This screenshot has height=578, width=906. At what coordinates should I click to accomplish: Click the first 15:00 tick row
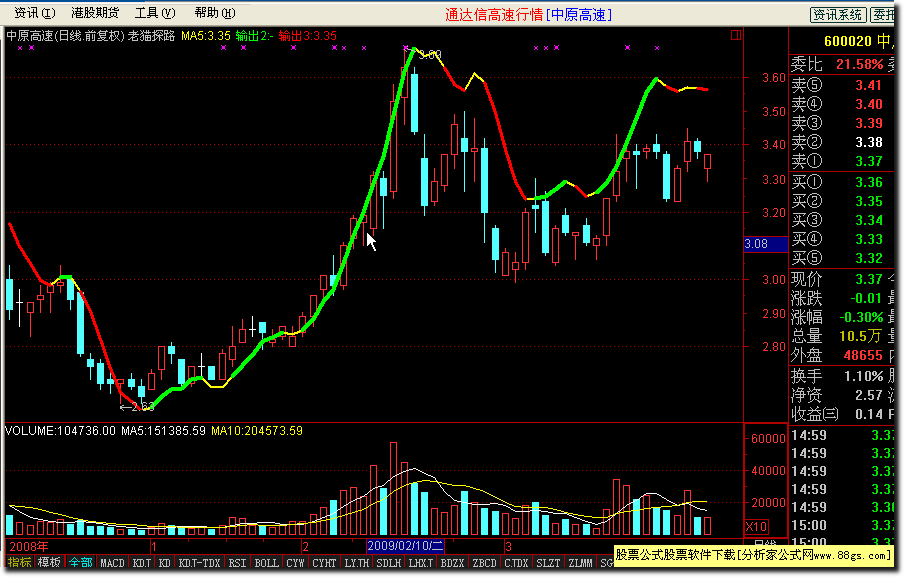tap(841, 525)
